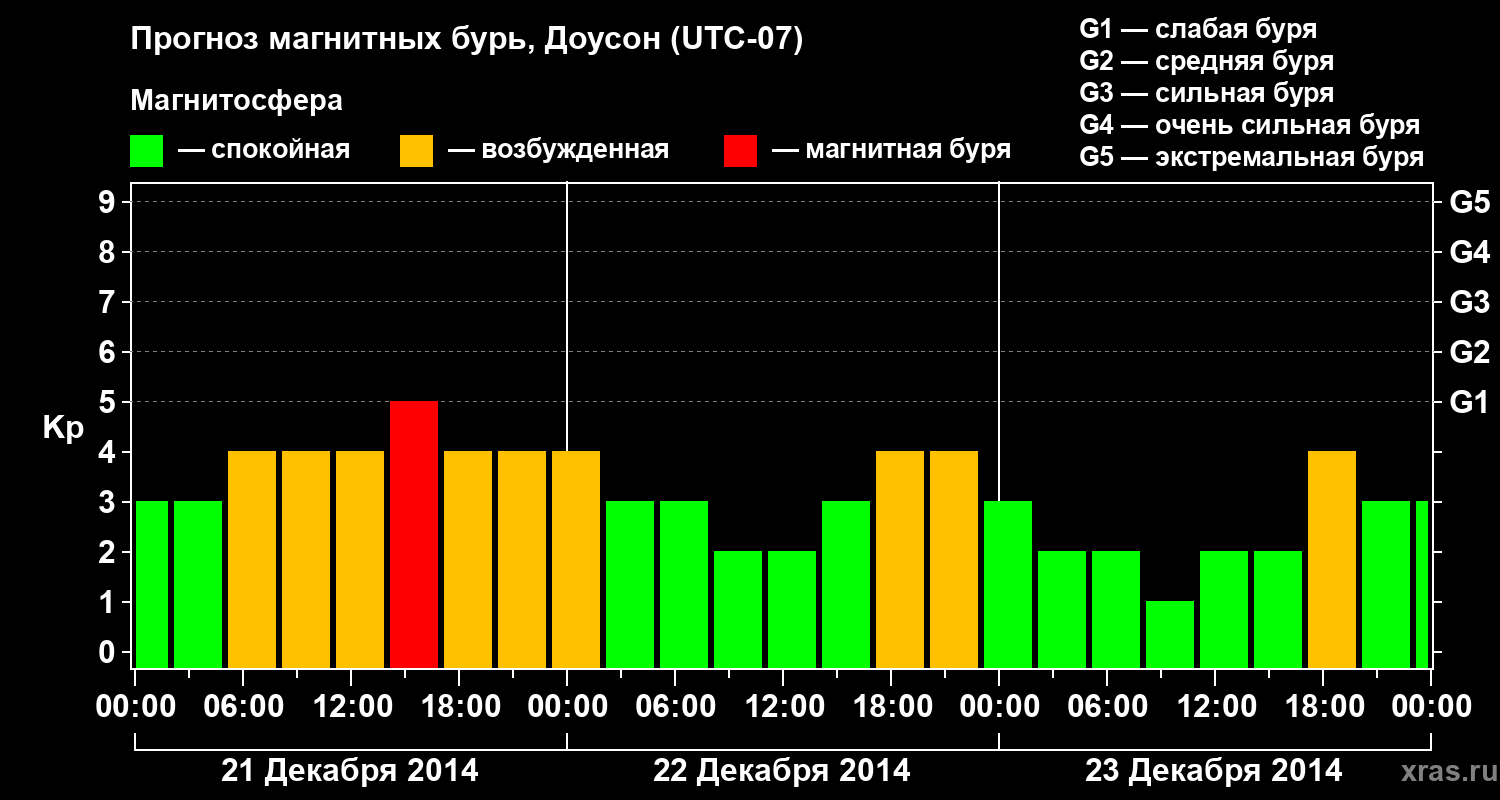This screenshot has width=1500, height=800.
Task: Click the 18:00 time label for 22 Декабря
Action: coord(891,707)
